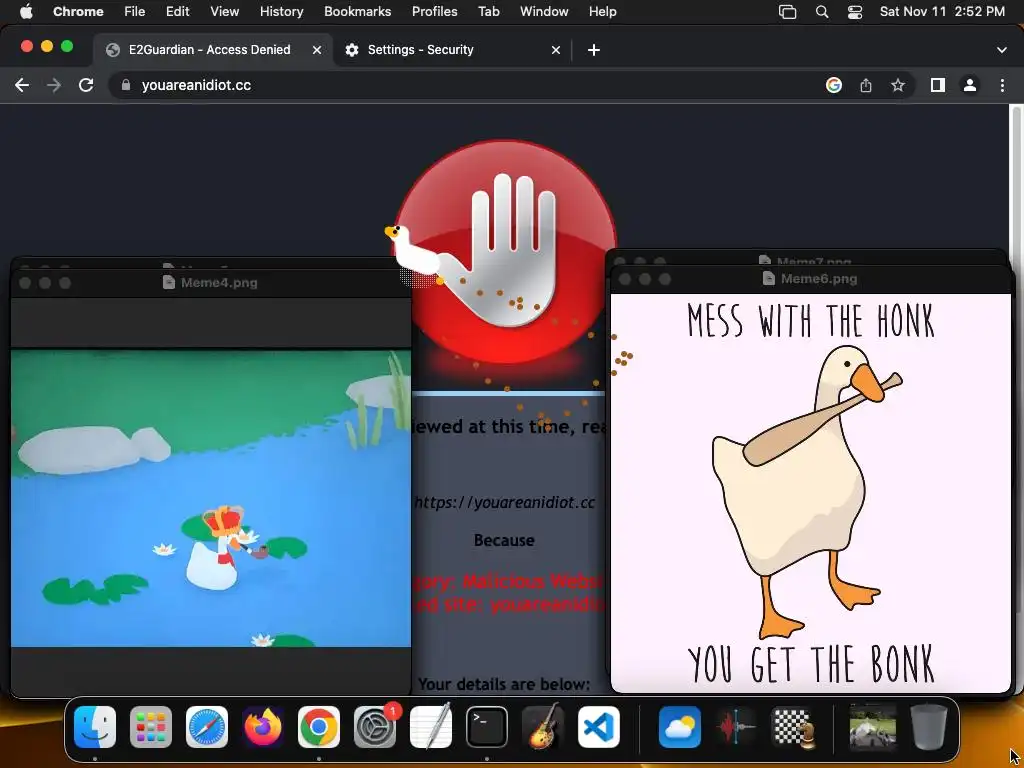Open the Trash from the dock
1024x768 pixels.
tap(929, 727)
